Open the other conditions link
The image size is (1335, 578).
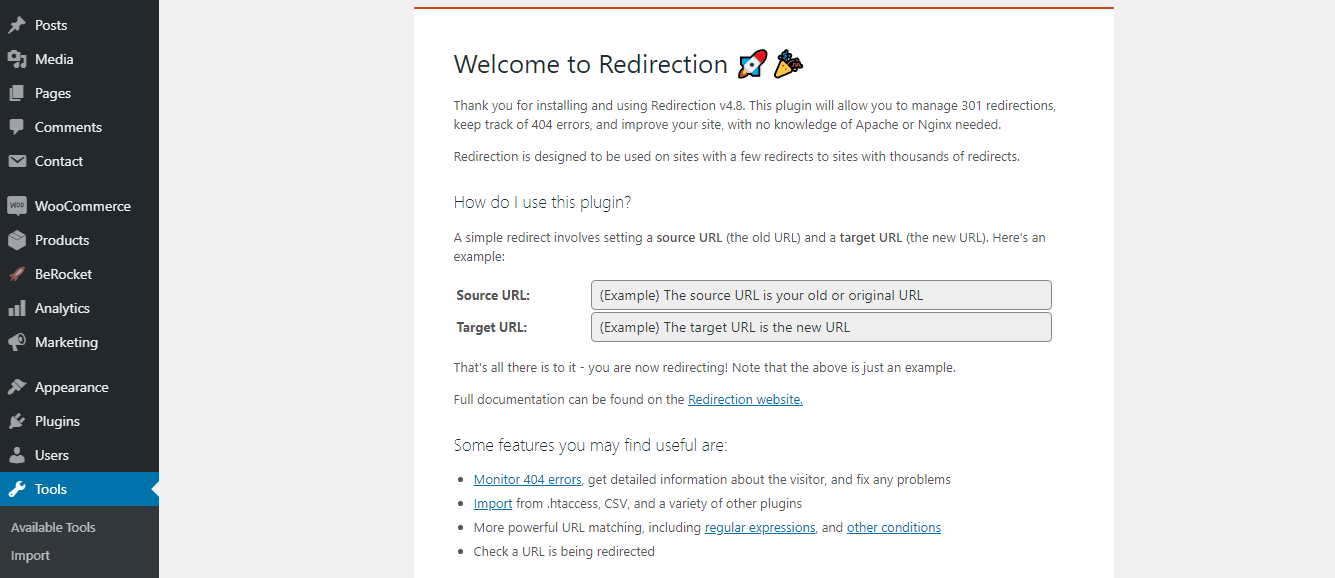click(x=894, y=527)
